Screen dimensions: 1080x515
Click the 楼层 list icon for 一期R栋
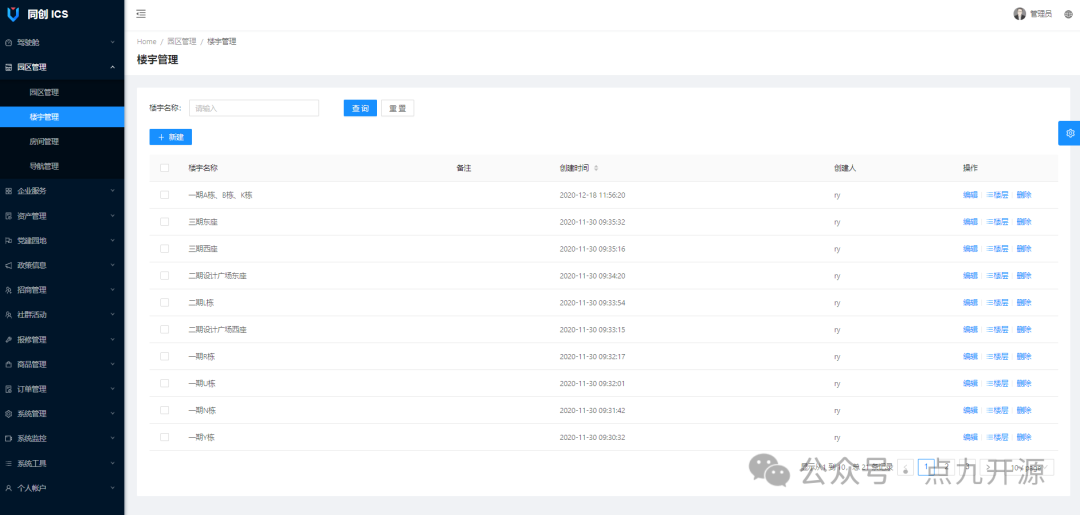click(989, 356)
